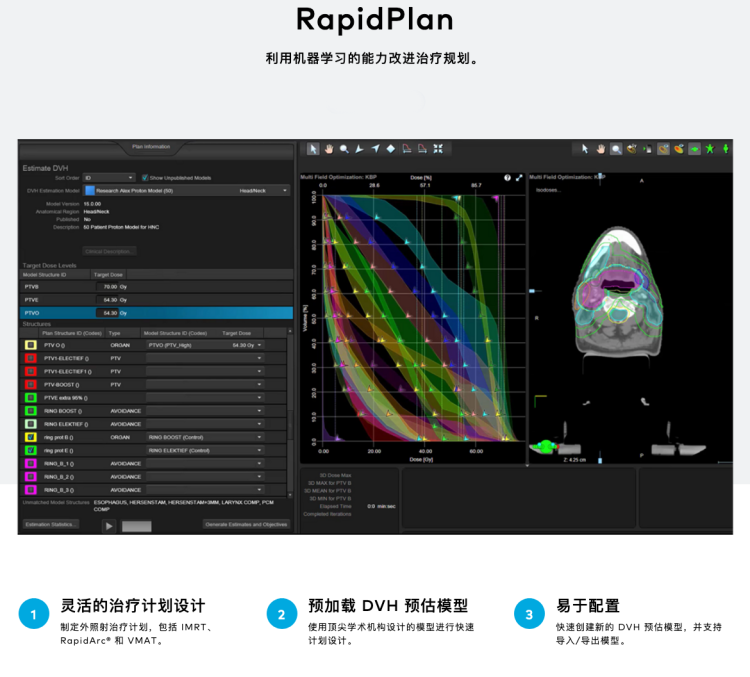Image resolution: width=750 pixels, height=677 pixels.
Task: Select the pan hand tool in DVH toolbar
Action: pyautogui.click(x=329, y=149)
